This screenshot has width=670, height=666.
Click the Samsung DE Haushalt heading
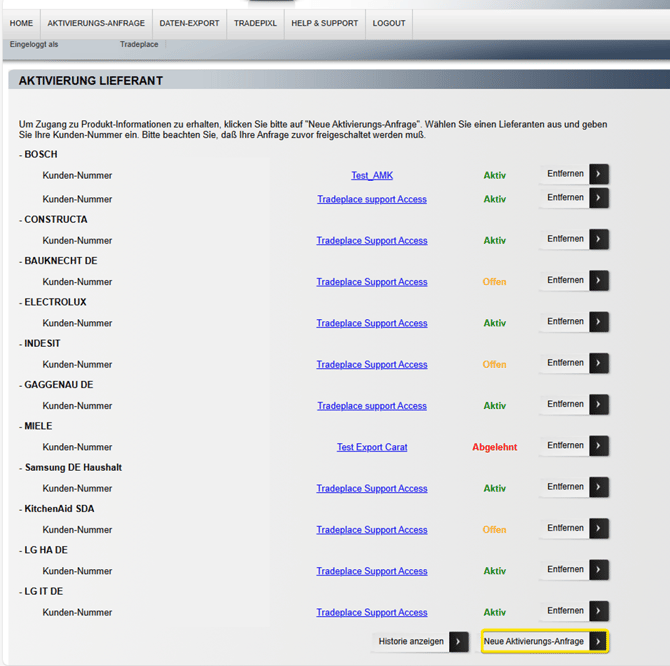click(73, 468)
